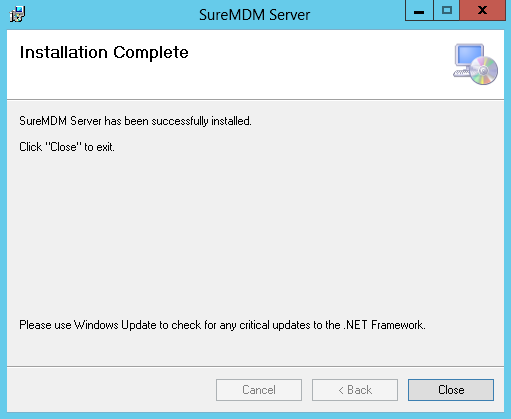
Task: Open the installer system menu icon
Action: (x=17, y=14)
